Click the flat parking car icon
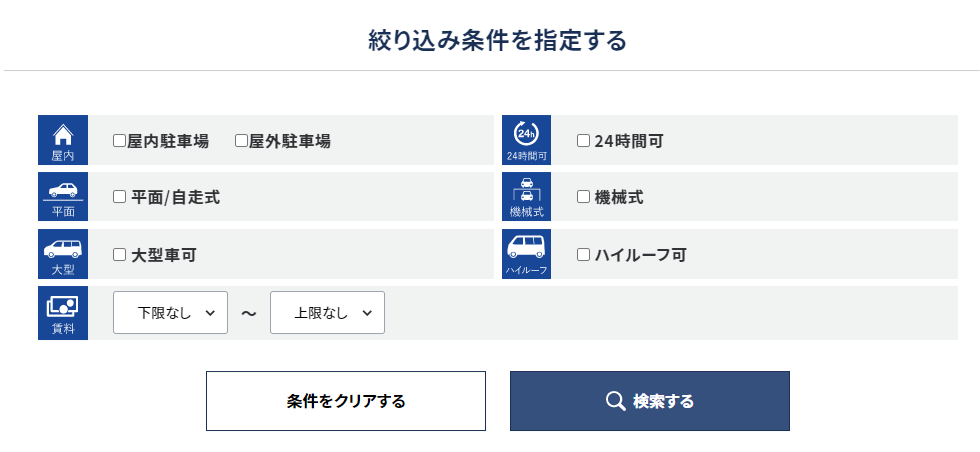This screenshot has width=980, height=452. point(63,191)
